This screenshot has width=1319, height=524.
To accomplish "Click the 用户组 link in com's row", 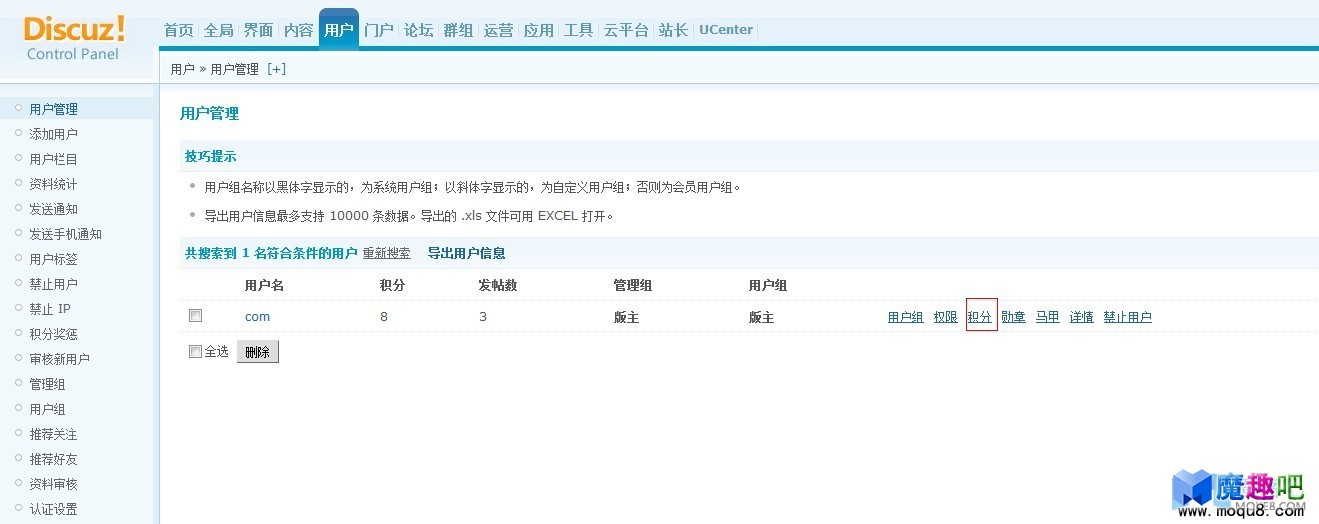I will tap(905, 317).
